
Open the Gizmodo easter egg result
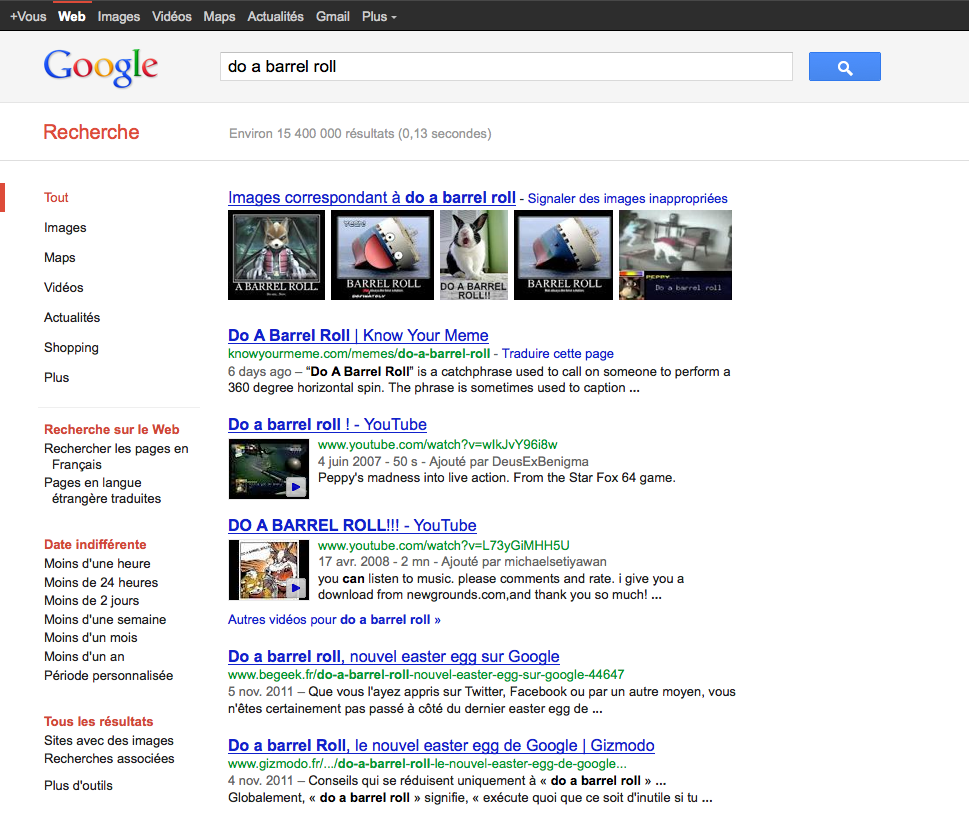[441, 746]
